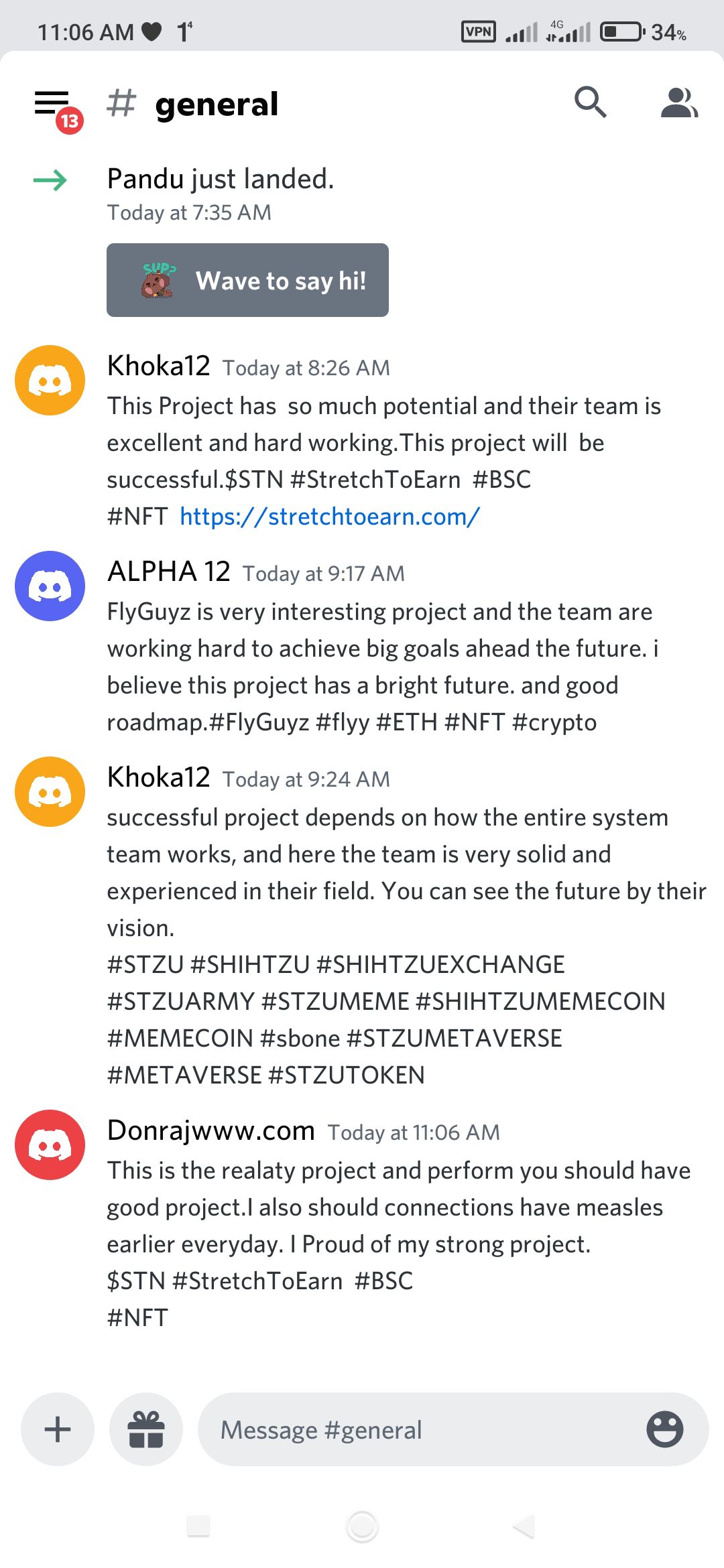Tap the plus attachment button
The width and height of the screenshot is (724, 1568).
click(58, 1429)
